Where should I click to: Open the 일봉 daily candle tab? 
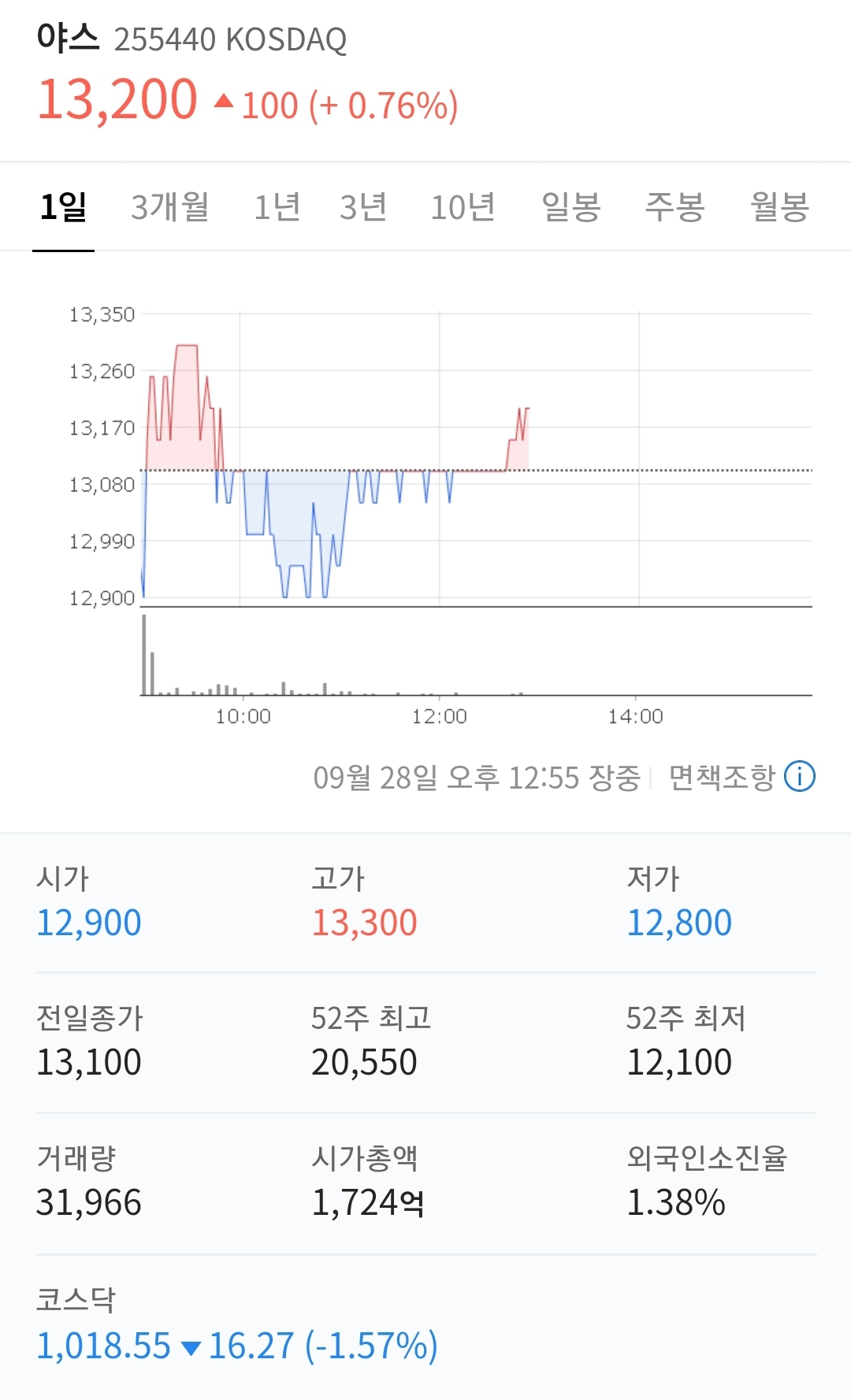(x=571, y=207)
